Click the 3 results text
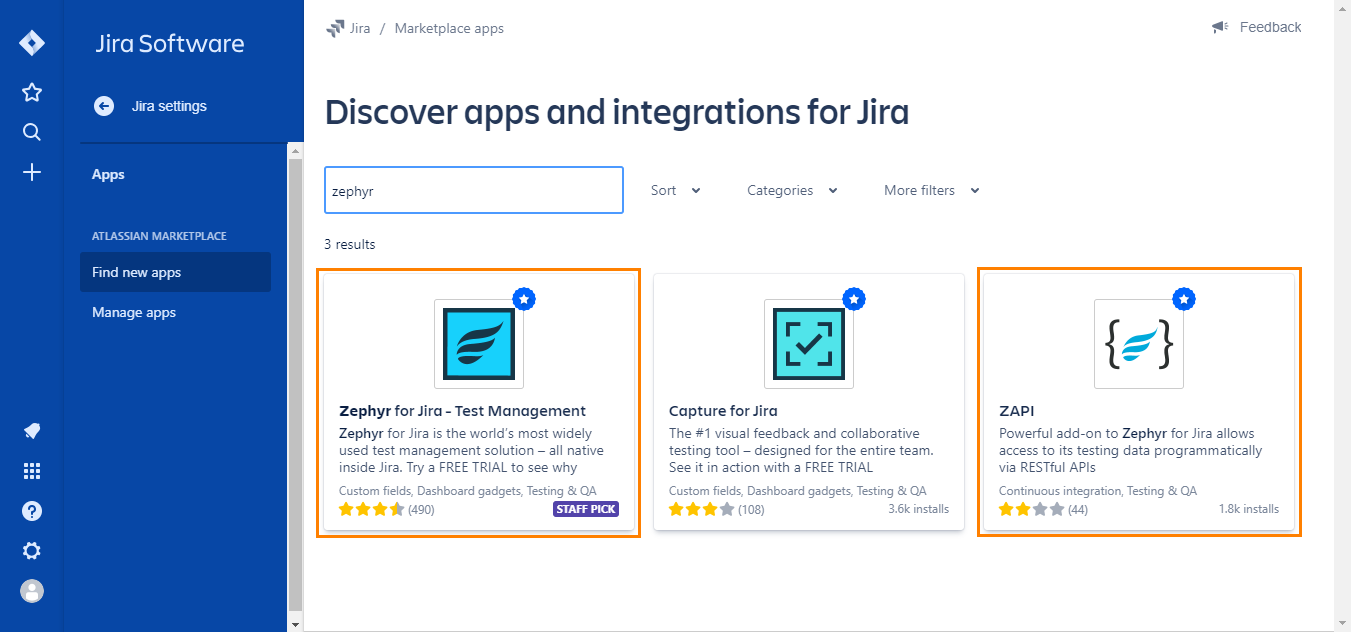 pyautogui.click(x=350, y=244)
